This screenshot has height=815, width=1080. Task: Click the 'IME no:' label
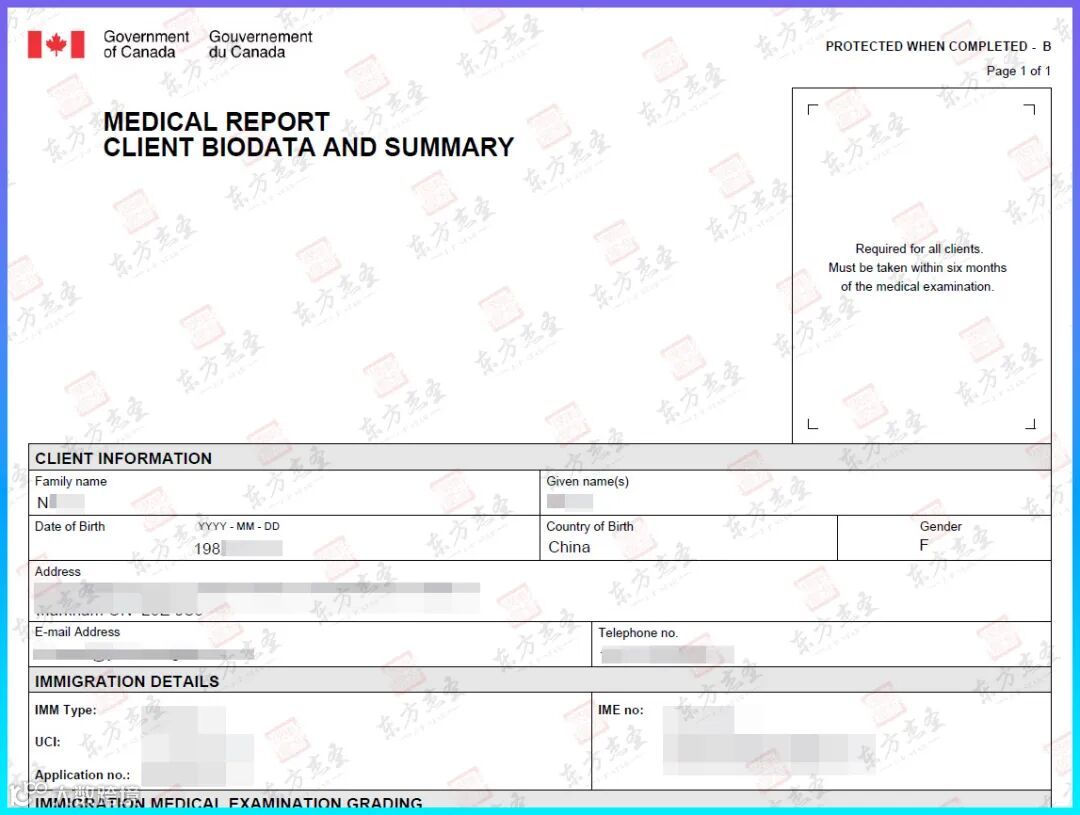621,710
